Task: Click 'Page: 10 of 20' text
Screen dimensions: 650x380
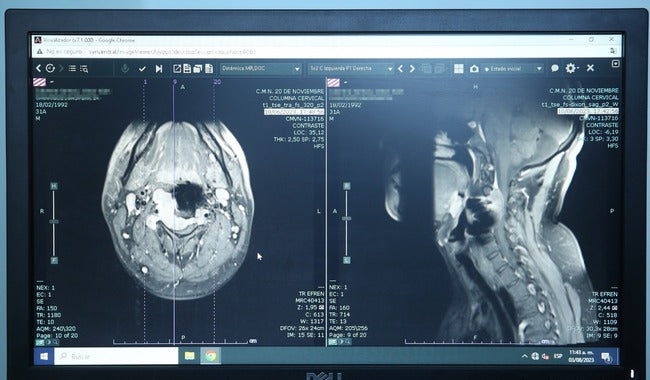Action: (57, 336)
